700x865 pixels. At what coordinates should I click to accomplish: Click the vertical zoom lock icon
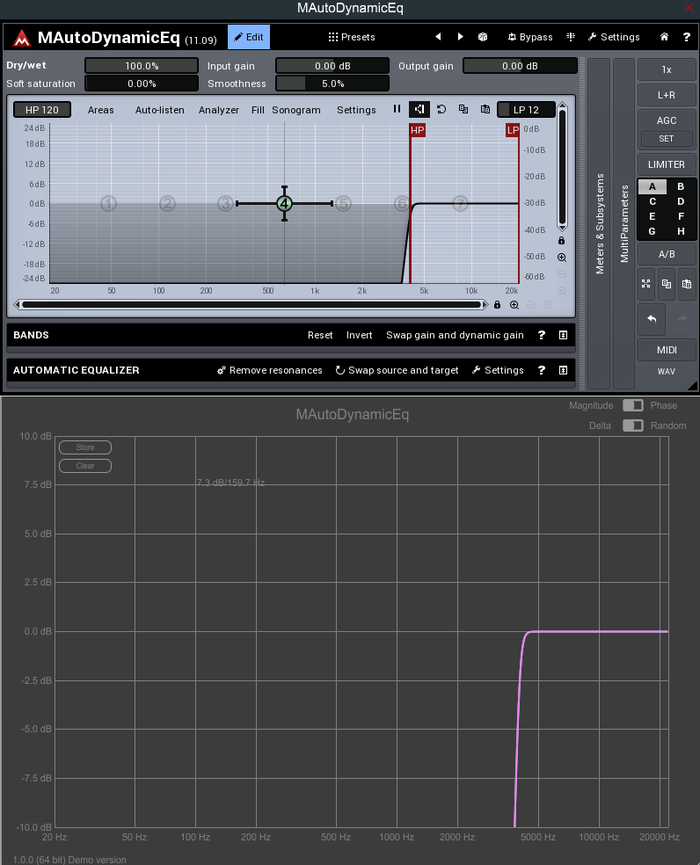[x=562, y=241]
